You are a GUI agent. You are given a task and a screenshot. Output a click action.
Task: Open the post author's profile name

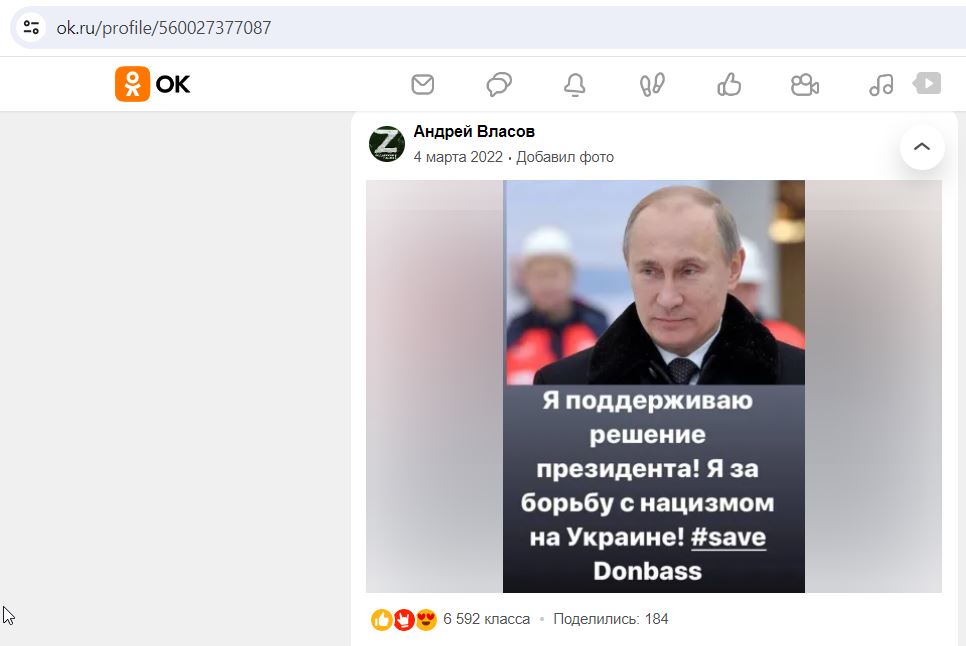pyautogui.click(x=474, y=131)
